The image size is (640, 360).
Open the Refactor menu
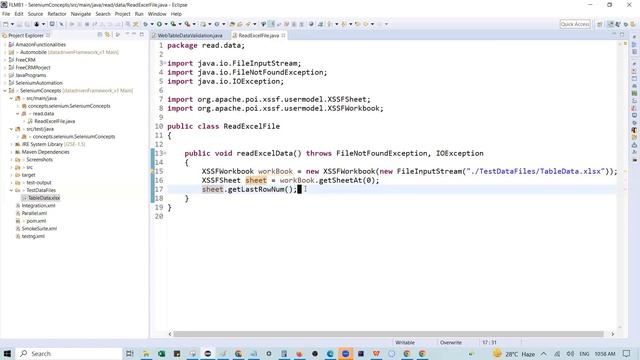click(x=57, y=14)
